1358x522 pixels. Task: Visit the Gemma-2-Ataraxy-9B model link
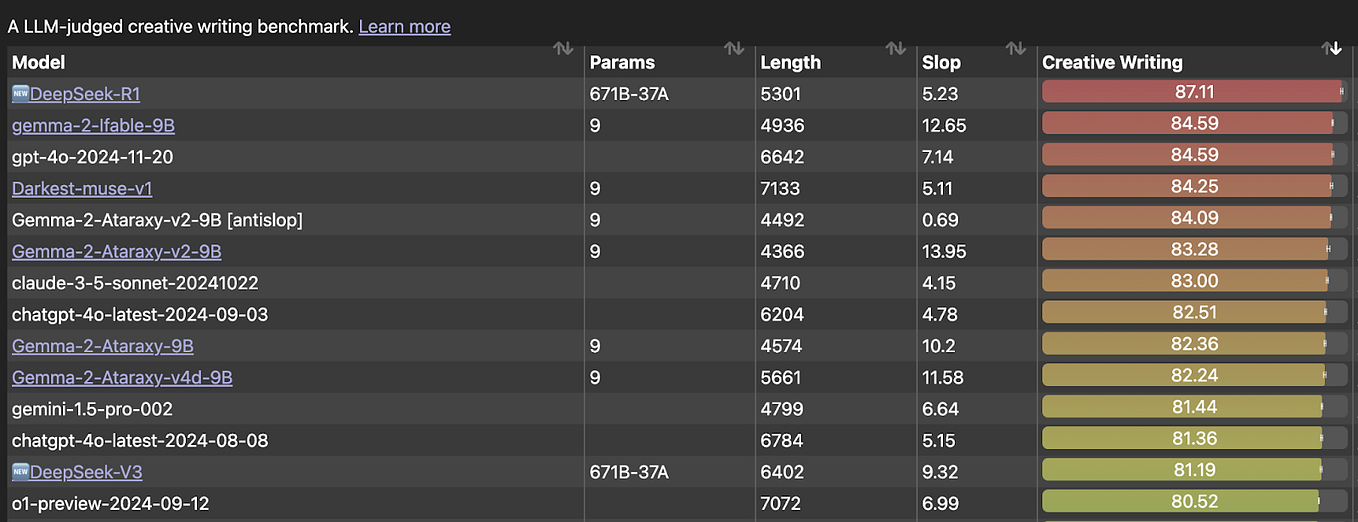pyautogui.click(x=102, y=346)
